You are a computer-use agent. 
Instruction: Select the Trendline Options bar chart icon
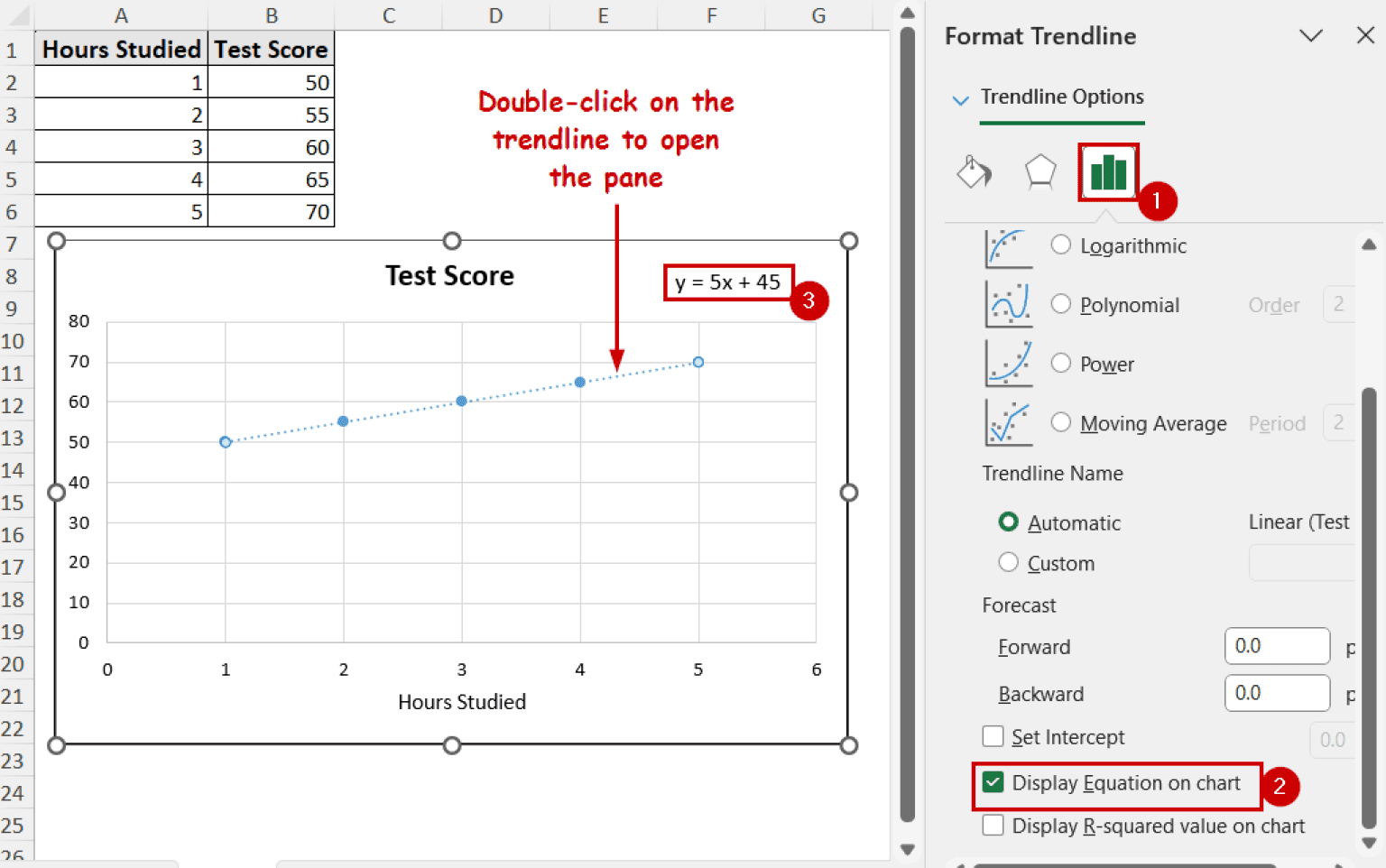coord(1108,171)
